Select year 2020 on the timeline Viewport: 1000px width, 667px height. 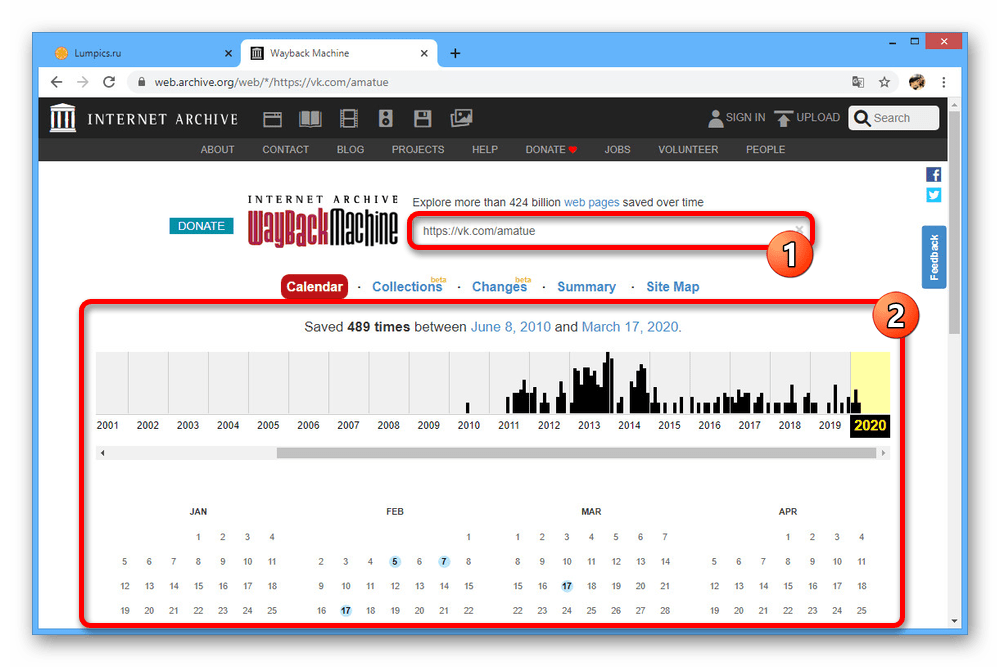pyautogui.click(x=870, y=425)
